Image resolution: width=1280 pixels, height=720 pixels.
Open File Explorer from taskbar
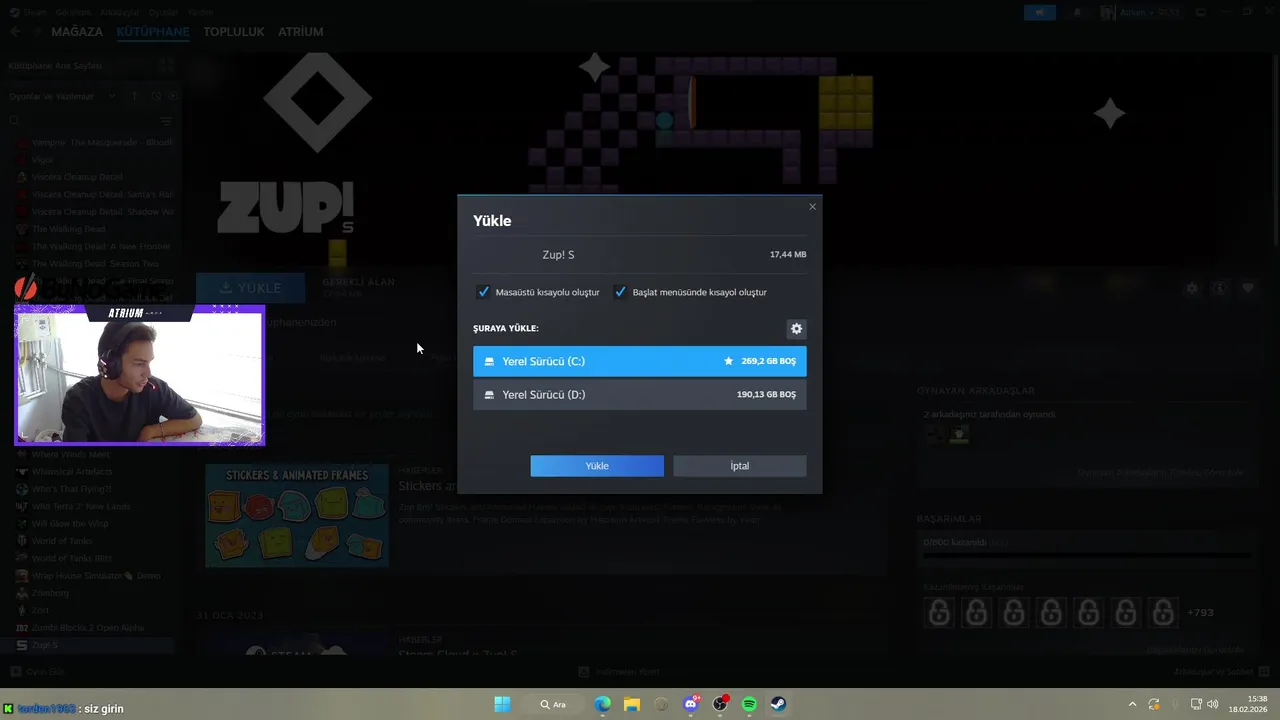(x=632, y=704)
